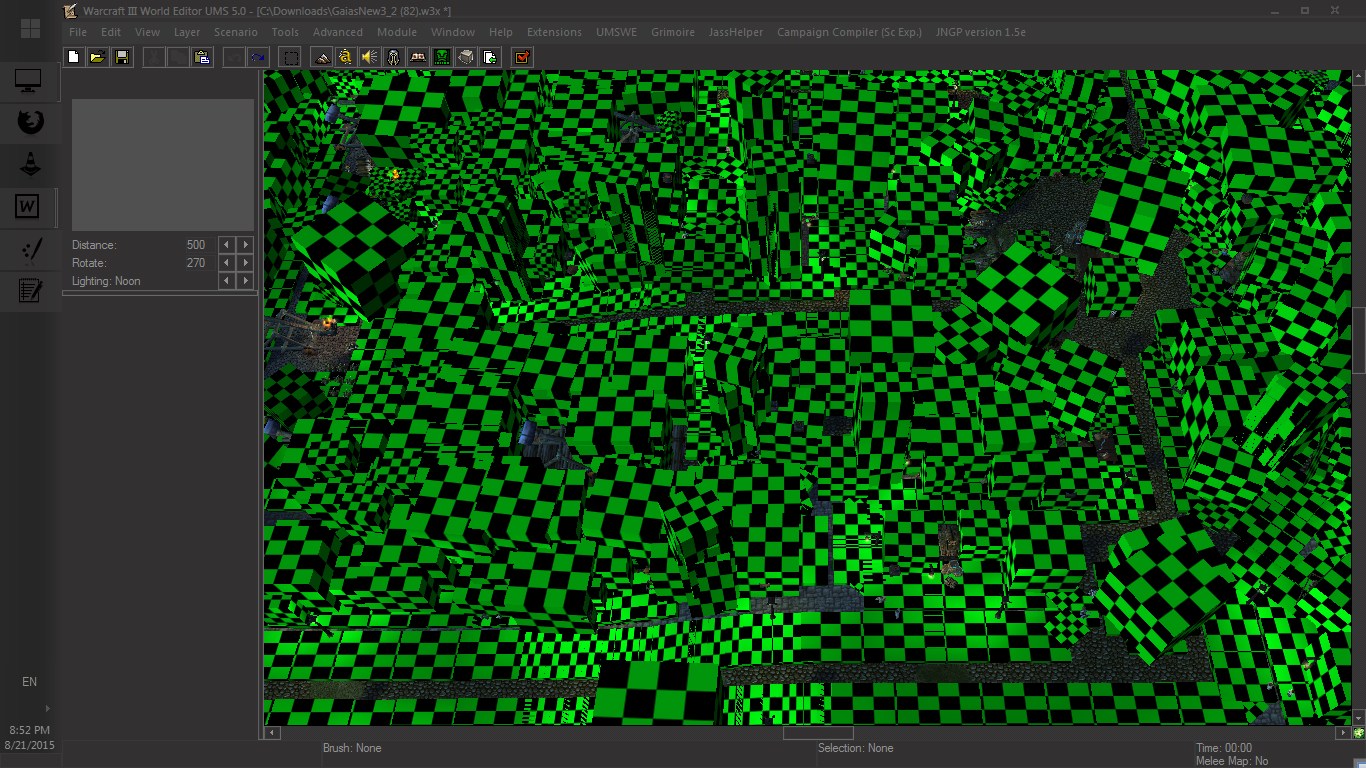Open the Grimoire menu
The width and height of the screenshot is (1366, 768).
click(x=673, y=32)
